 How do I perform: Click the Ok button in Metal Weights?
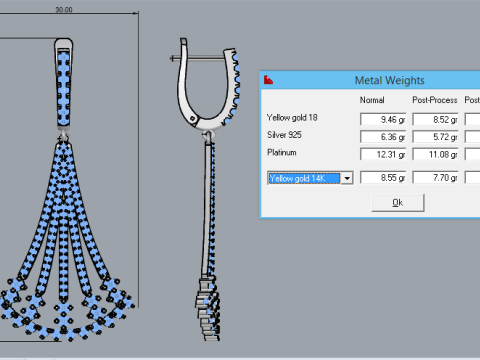[398, 203]
